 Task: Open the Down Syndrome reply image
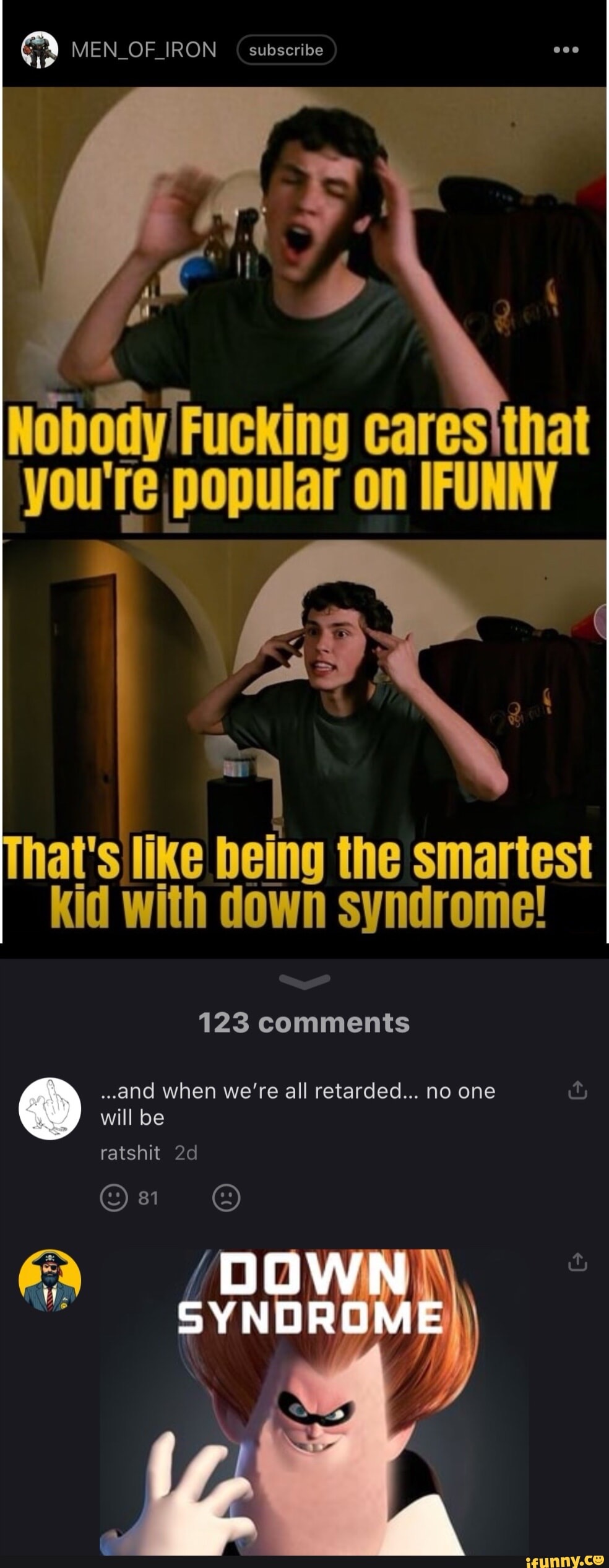(314, 1401)
